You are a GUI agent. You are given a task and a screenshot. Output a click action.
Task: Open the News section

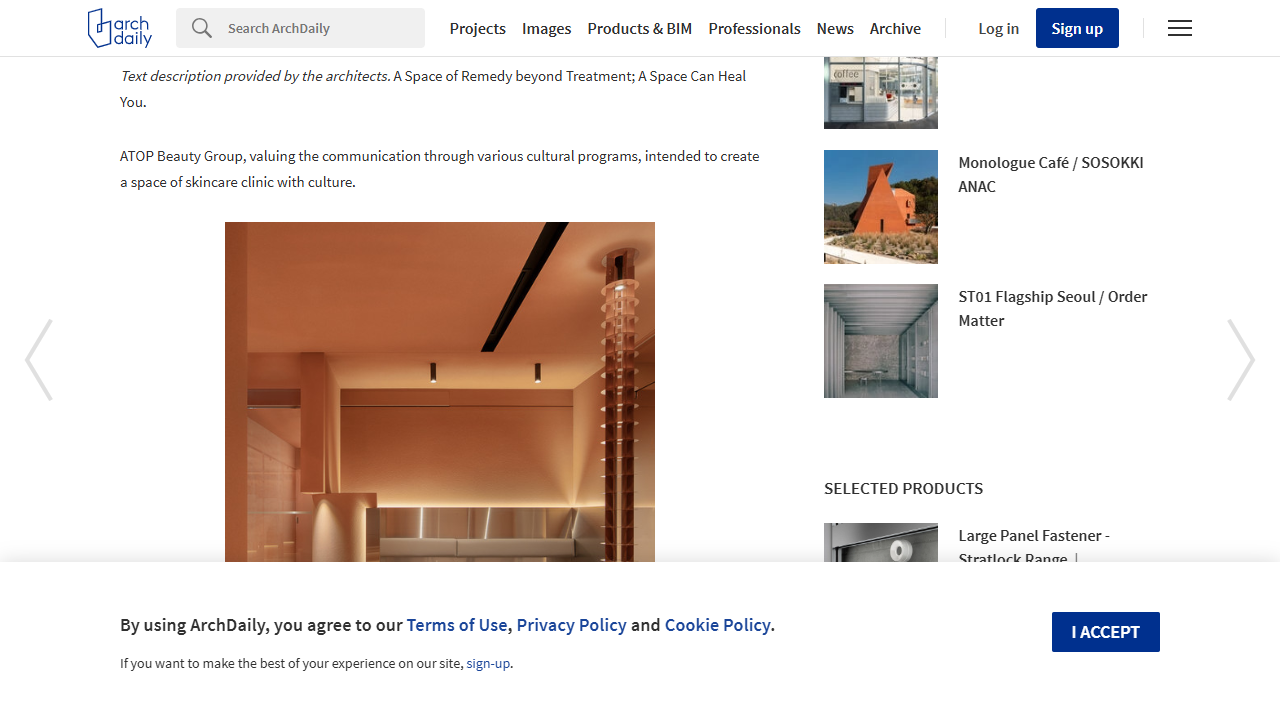(x=835, y=28)
